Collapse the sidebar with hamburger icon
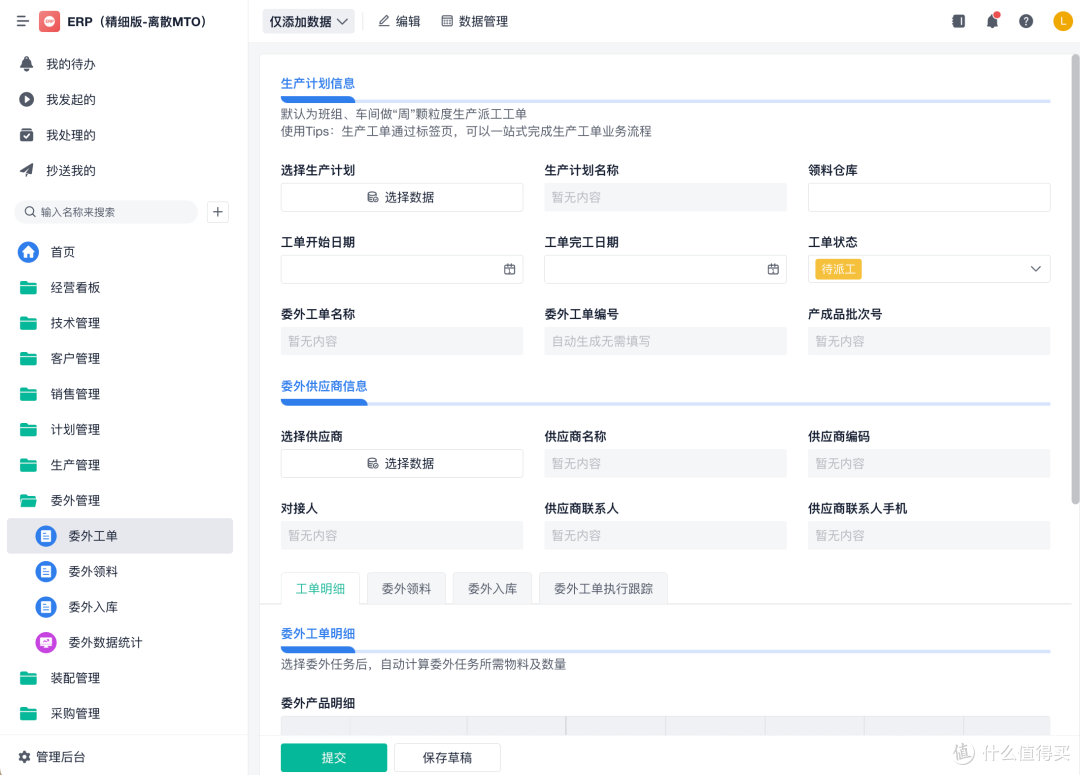1080x775 pixels. 23,21
